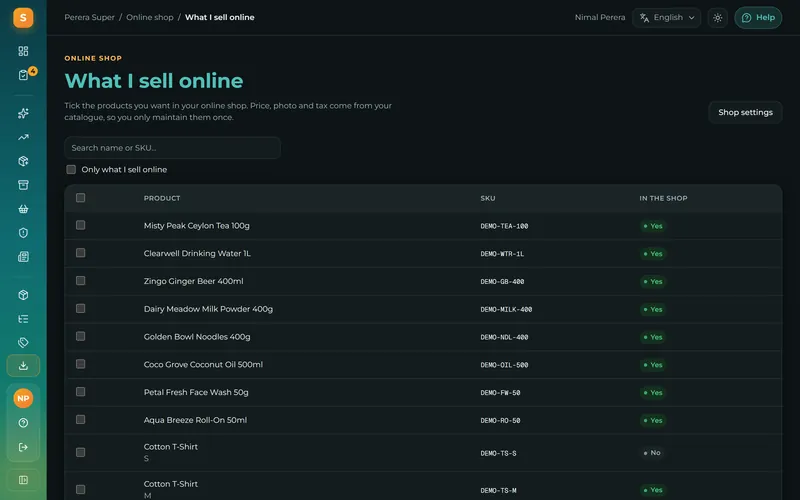Open the list tree icon in sidebar
The height and width of the screenshot is (500, 800).
(x=23, y=319)
